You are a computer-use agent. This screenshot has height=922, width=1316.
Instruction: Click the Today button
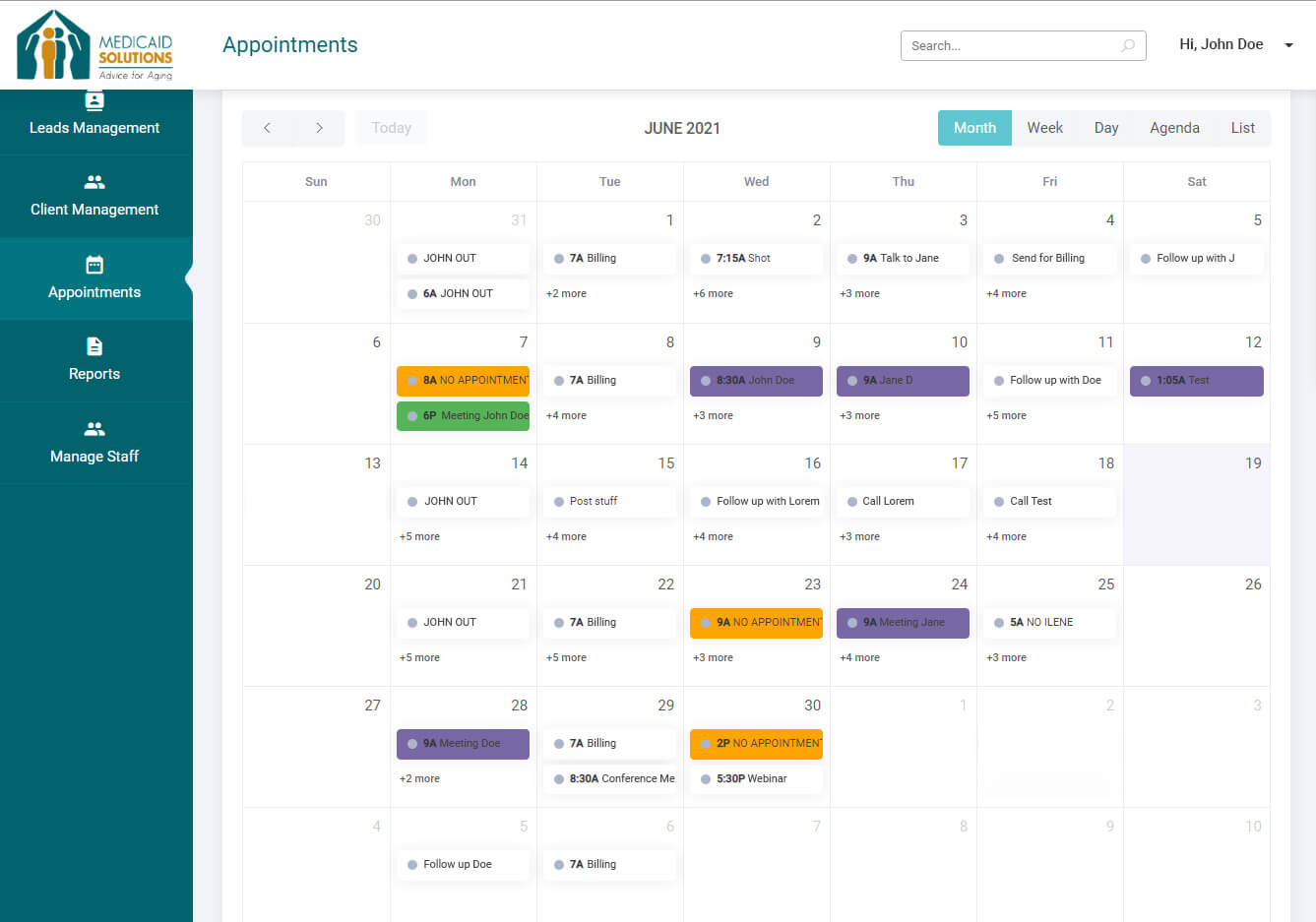(391, 128)
